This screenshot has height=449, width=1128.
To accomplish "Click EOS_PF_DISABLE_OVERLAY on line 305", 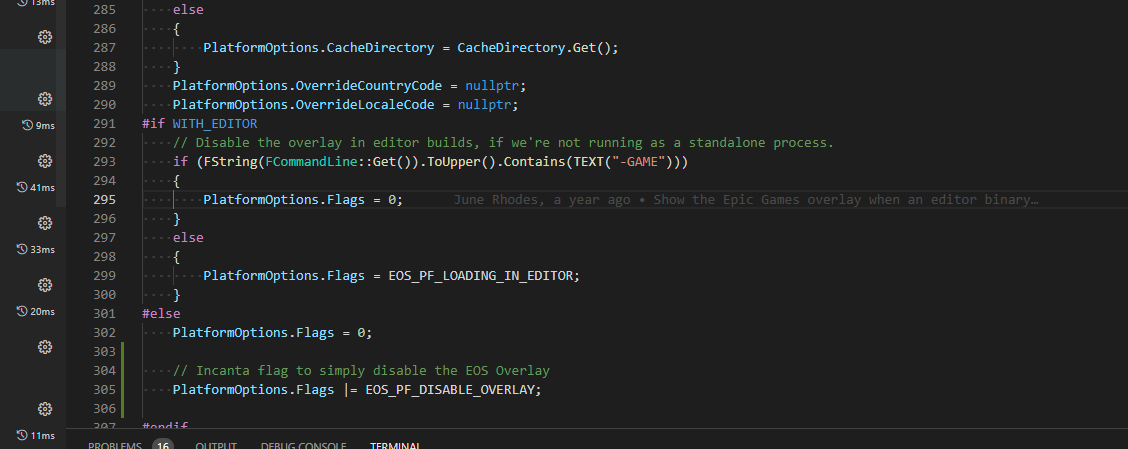I will point(451,390).
